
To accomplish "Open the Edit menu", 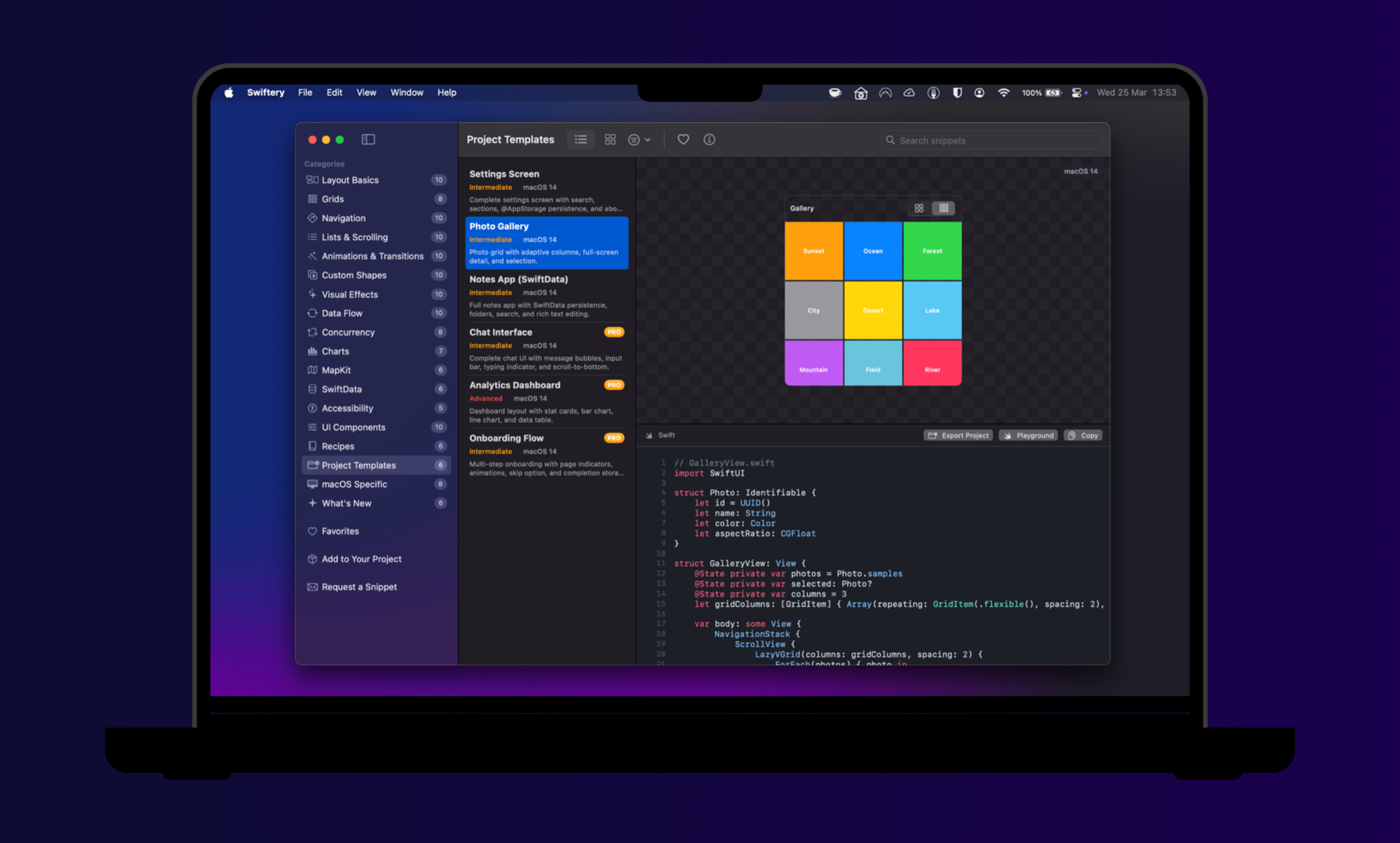I will click(334, 93).
